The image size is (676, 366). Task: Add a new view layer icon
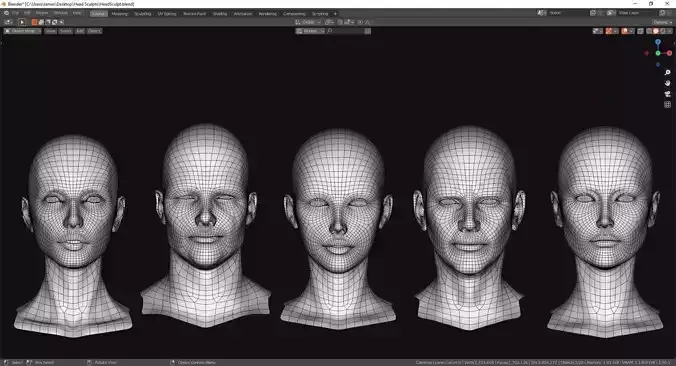662,13
